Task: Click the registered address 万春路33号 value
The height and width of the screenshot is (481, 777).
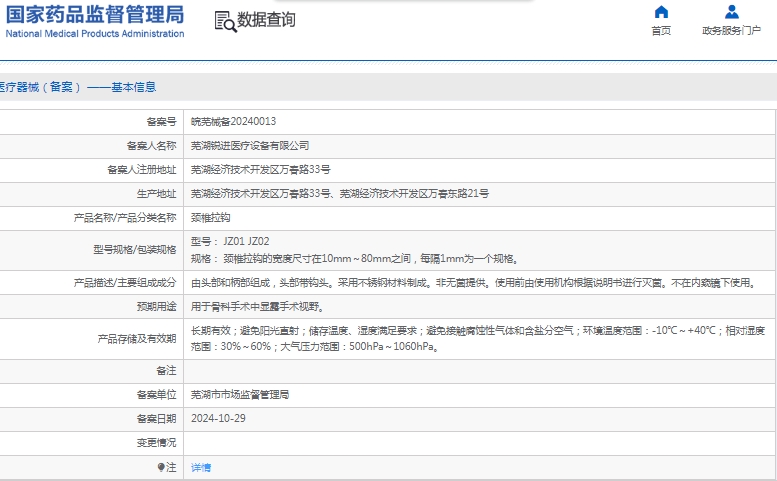Action: click(x=261, y=169)
